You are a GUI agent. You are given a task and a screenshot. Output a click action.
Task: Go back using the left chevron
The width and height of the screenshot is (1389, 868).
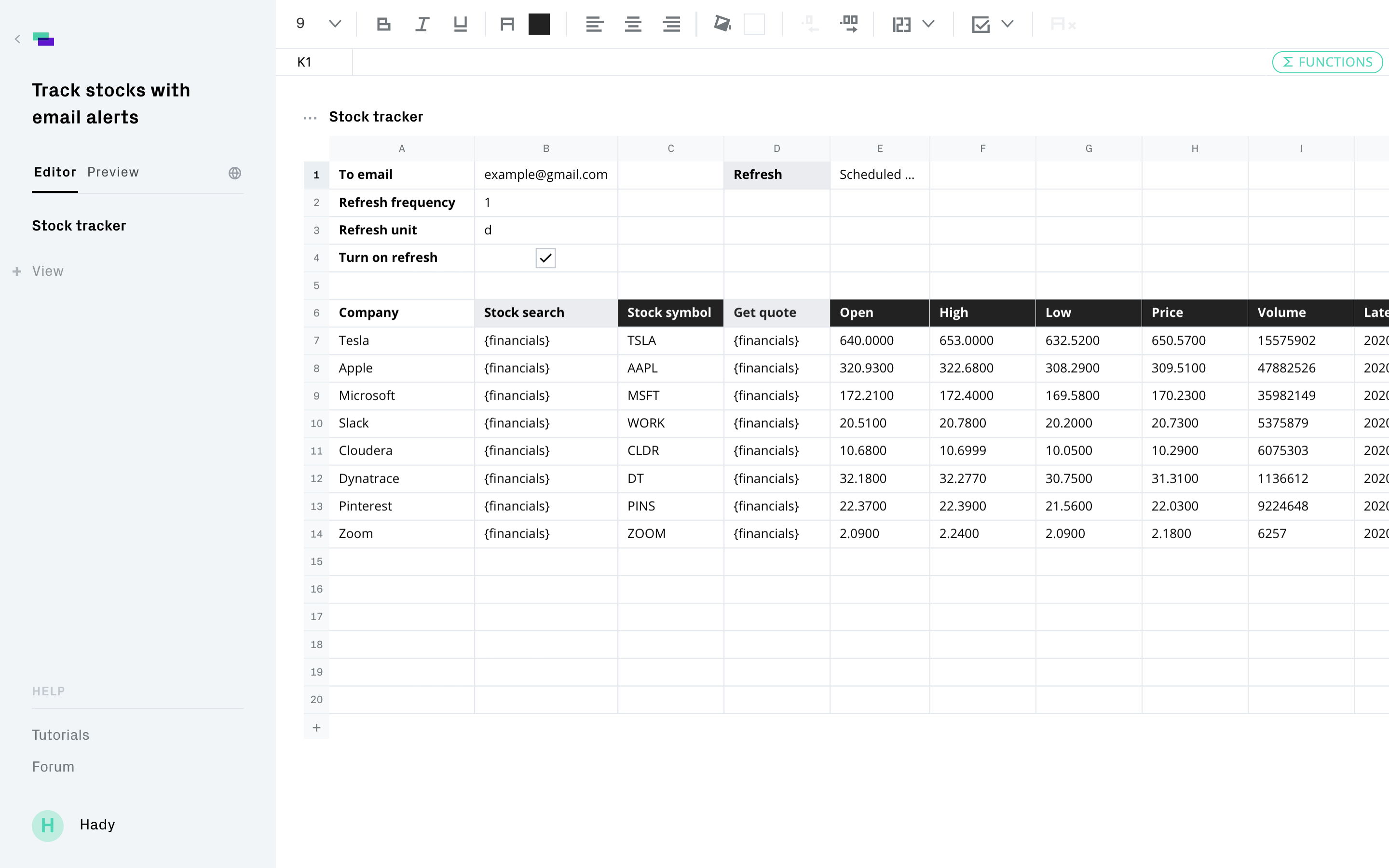[x=18, y=39]
